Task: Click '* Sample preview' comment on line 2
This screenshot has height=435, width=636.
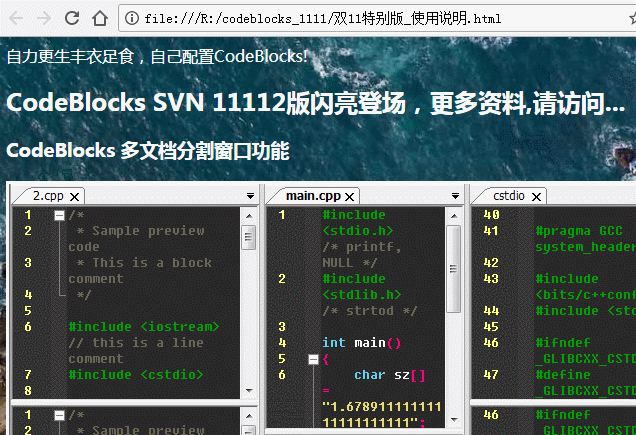Action: coord(140,231)
